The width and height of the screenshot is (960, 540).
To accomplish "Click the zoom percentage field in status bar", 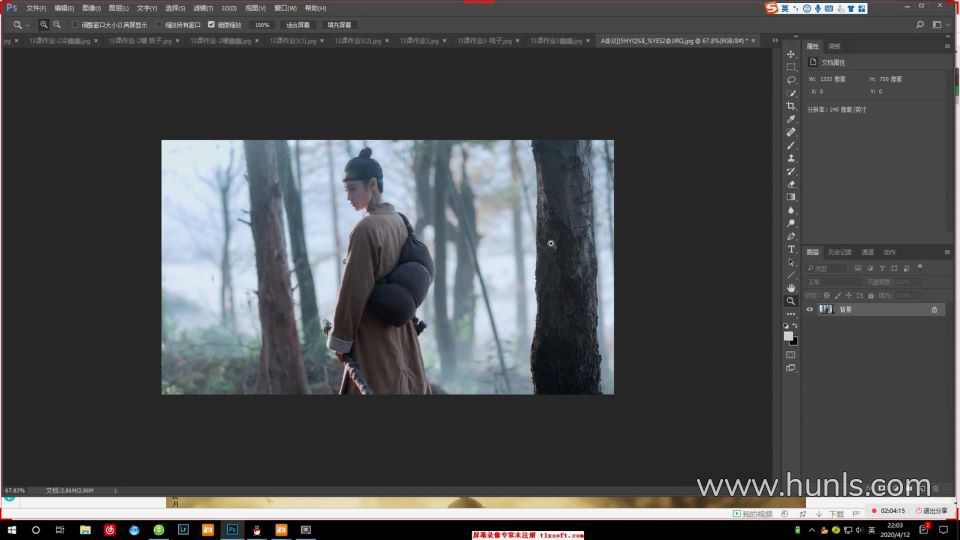I will [15, 490].
